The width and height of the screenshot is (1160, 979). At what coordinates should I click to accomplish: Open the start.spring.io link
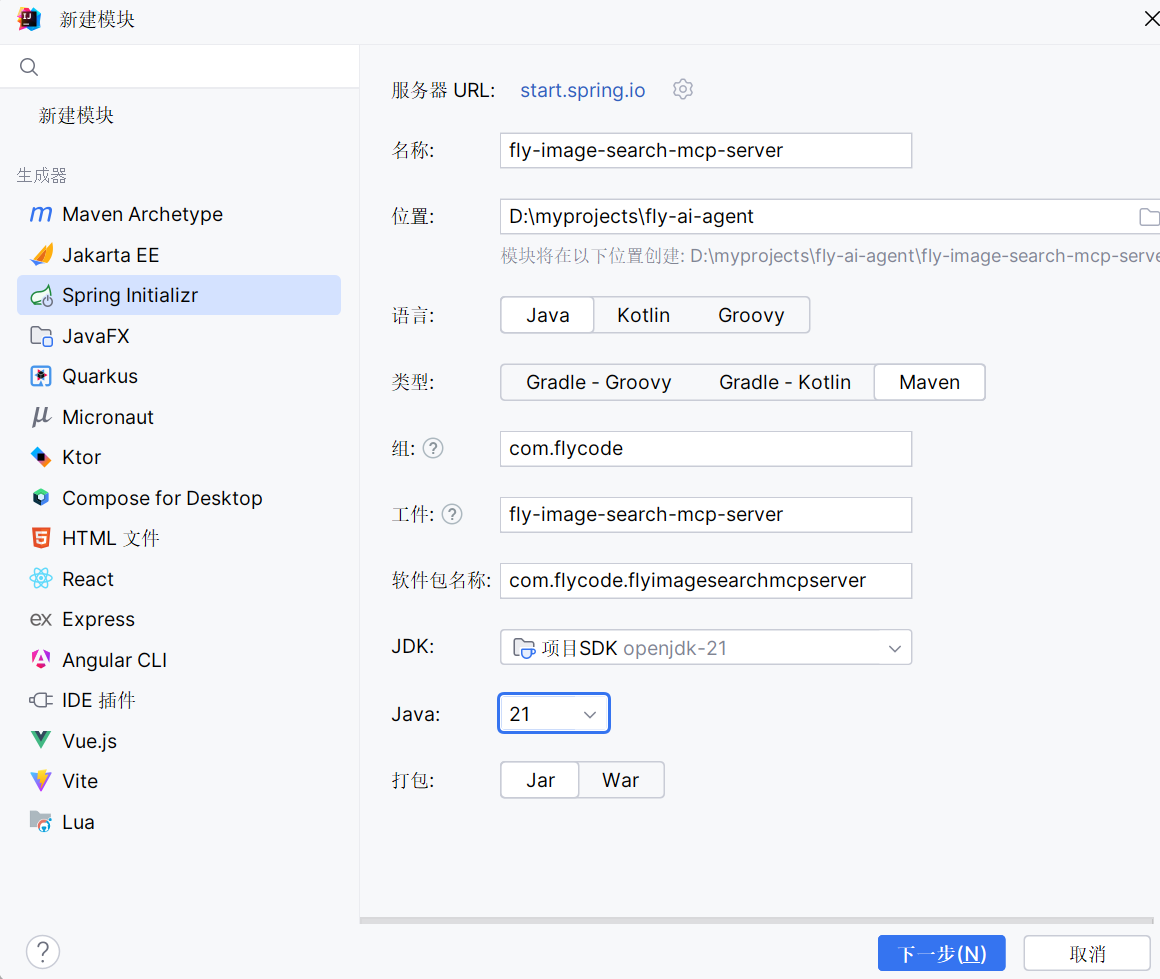pyautogui.click(x=582, y=90)
